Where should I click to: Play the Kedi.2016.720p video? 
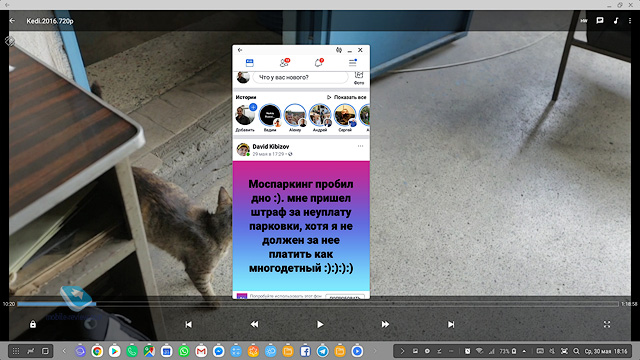[x=320, y=324]
